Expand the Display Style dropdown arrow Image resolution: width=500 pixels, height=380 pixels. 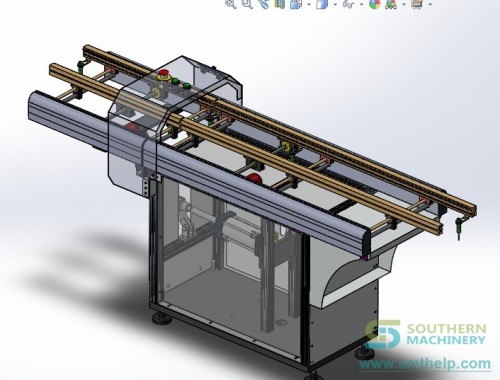(335, 4)
